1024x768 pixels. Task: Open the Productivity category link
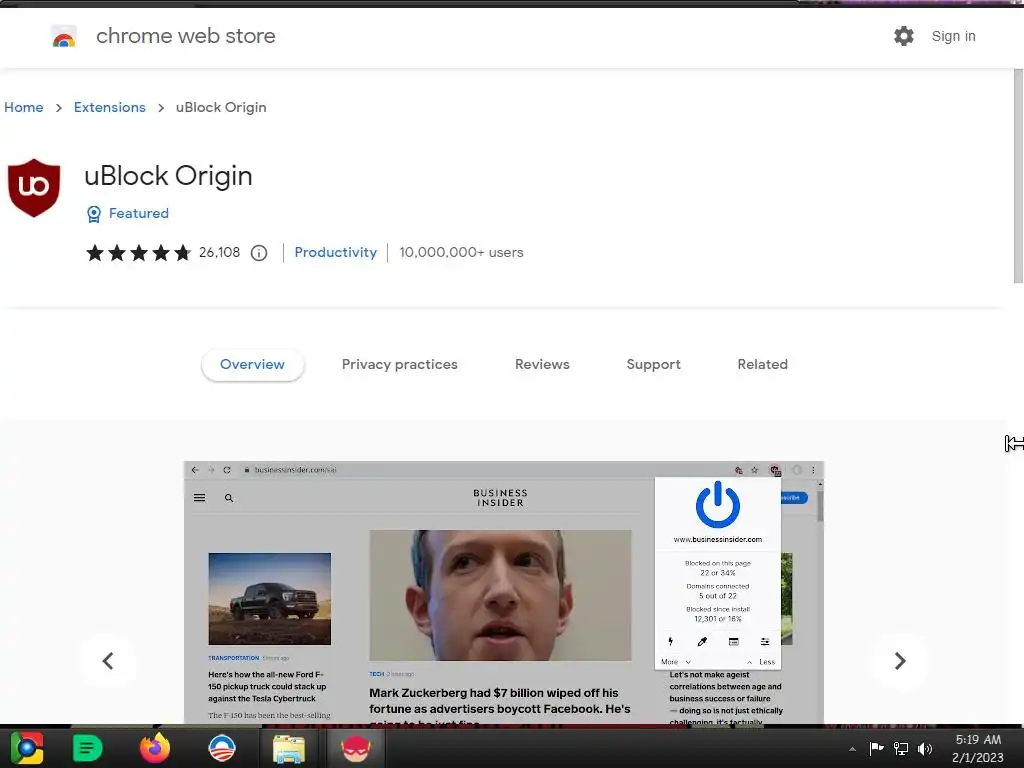(336, 252)
